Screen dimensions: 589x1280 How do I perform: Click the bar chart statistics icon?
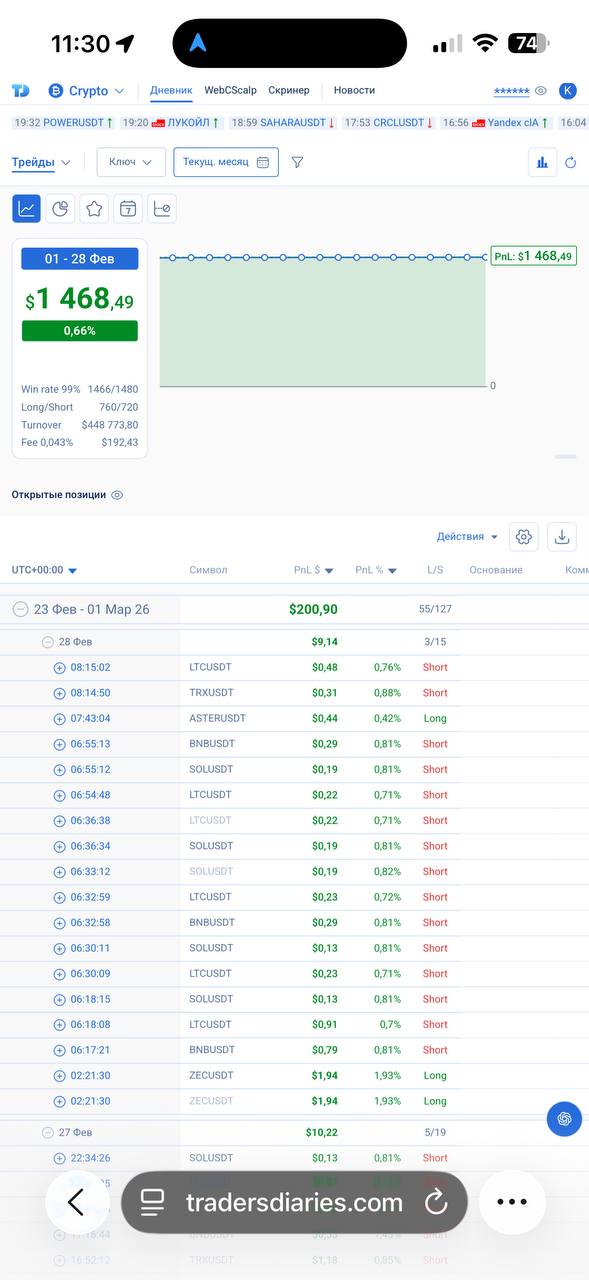tap(543, 162)
